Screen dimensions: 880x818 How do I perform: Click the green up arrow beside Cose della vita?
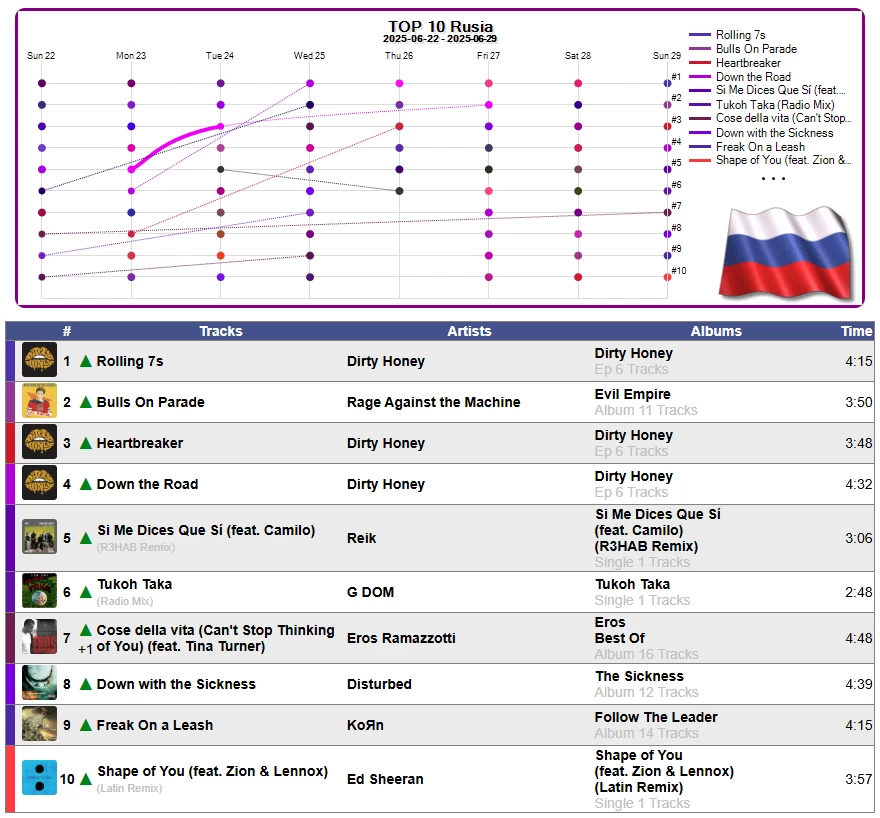(x=86, y=629)
